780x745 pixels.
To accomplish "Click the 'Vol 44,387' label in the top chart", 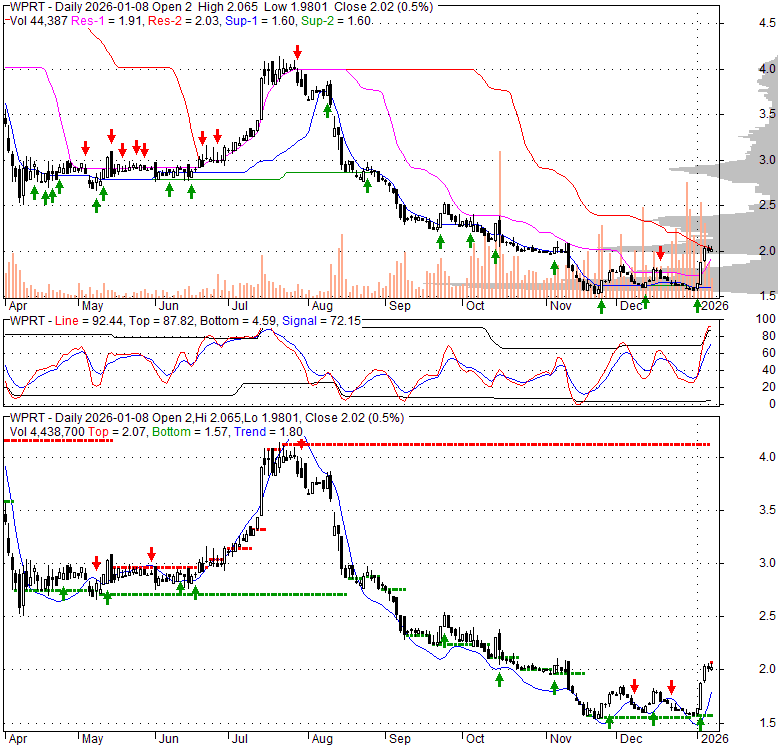I will tap(39, 21).
